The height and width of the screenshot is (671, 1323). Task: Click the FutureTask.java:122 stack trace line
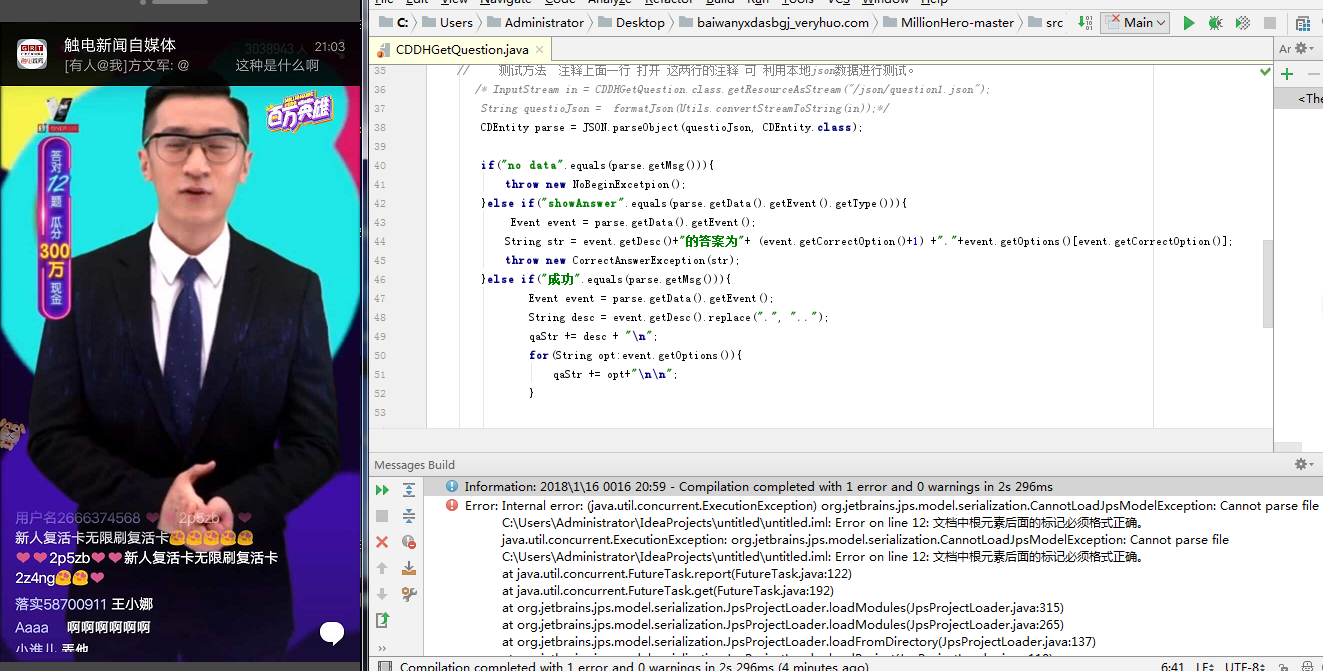coord(677,574)
